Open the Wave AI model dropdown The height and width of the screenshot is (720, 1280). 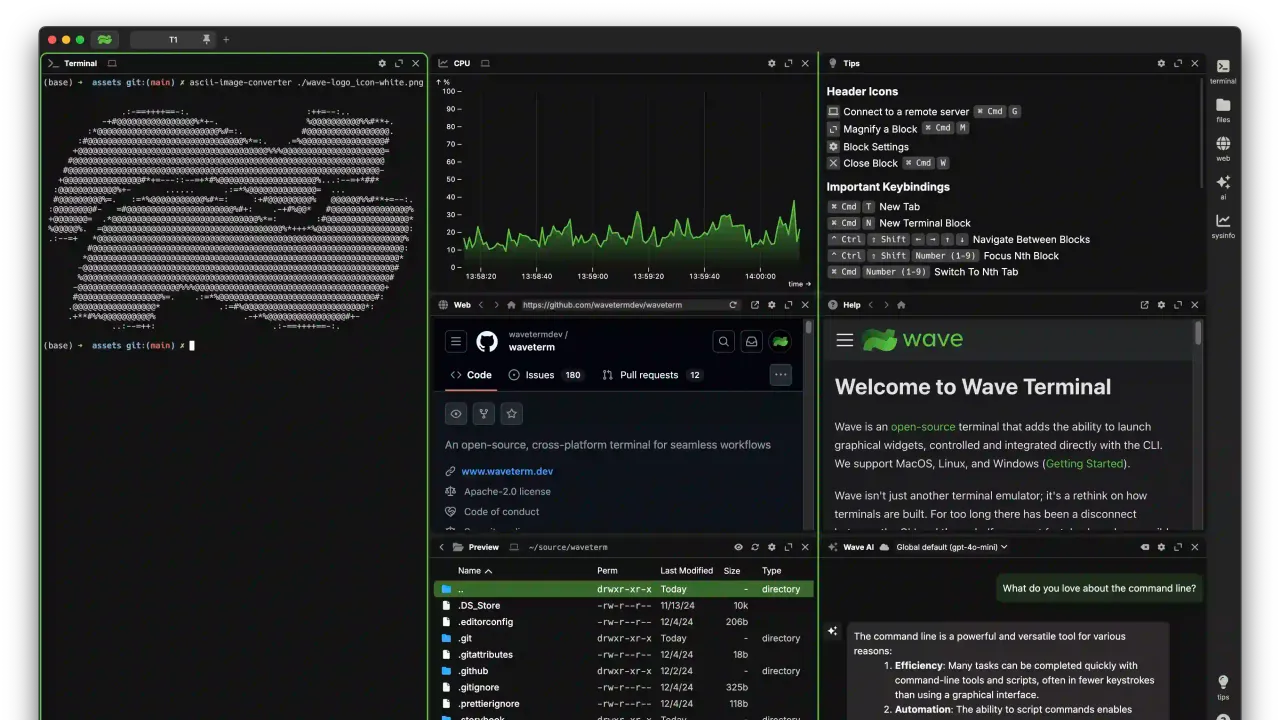point(952,547)
